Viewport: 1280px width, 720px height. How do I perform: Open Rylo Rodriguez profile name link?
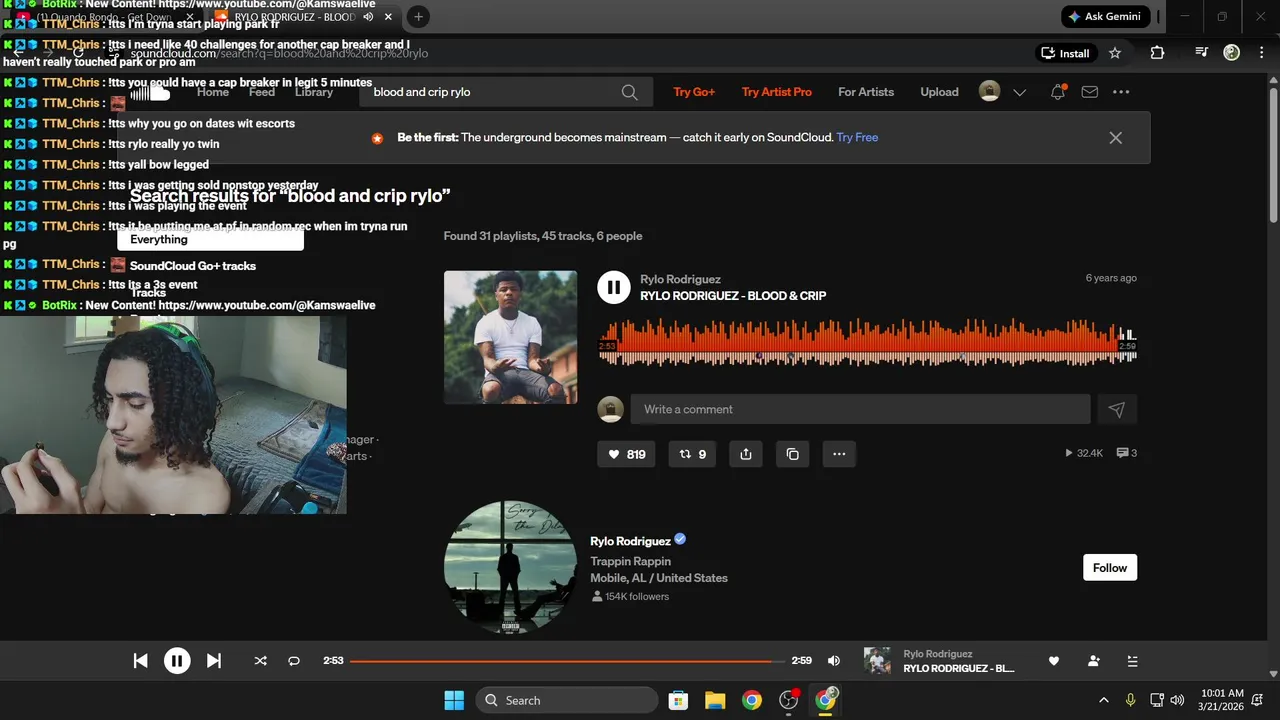(630, 541)
